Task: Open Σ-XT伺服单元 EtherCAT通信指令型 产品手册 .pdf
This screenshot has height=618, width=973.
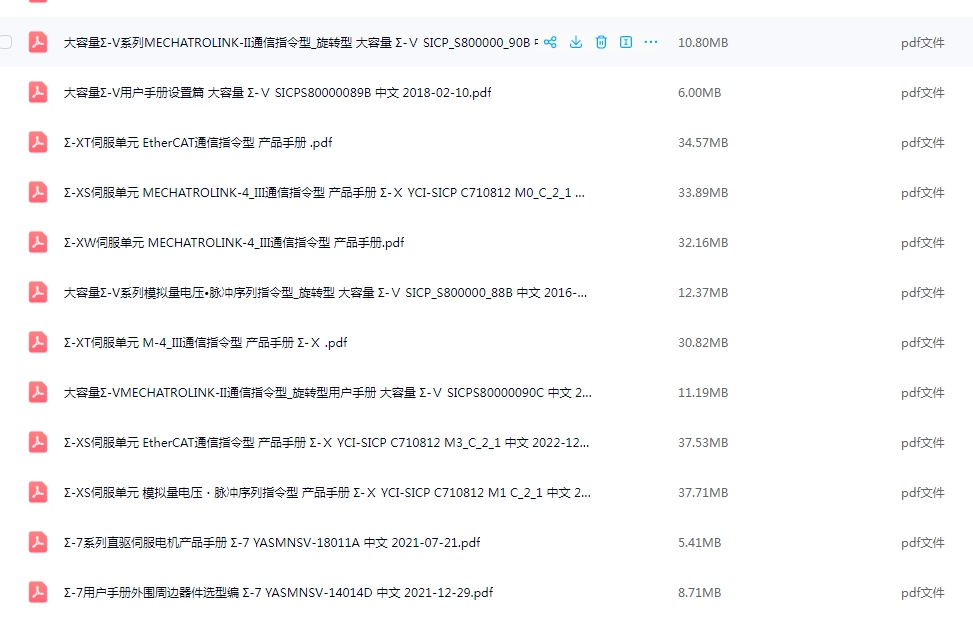Action: pos(198,142)
